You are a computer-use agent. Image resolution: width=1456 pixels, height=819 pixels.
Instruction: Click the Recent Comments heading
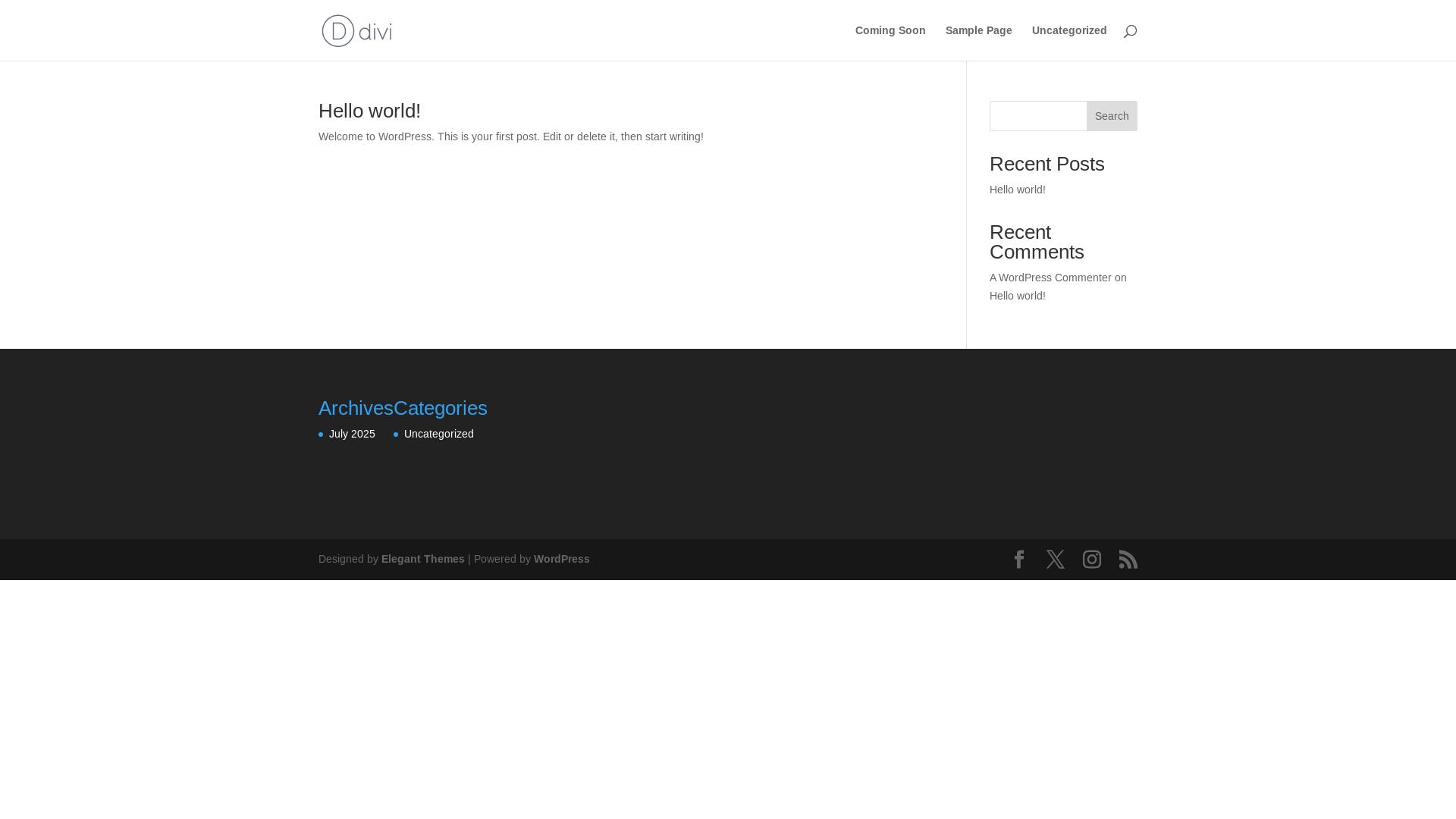point(1037,242)
